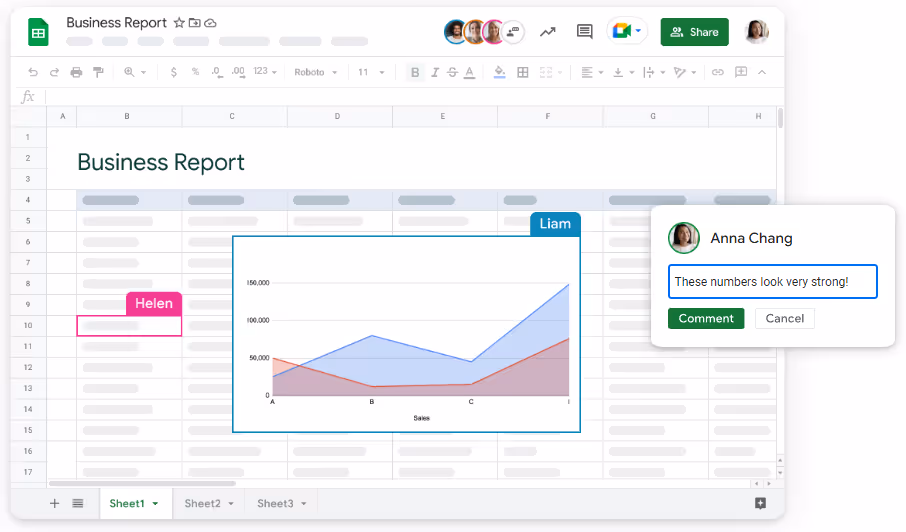Move document using the folder icon
The width and height of the screenshot is (906, 532).
tap(195, 23)
